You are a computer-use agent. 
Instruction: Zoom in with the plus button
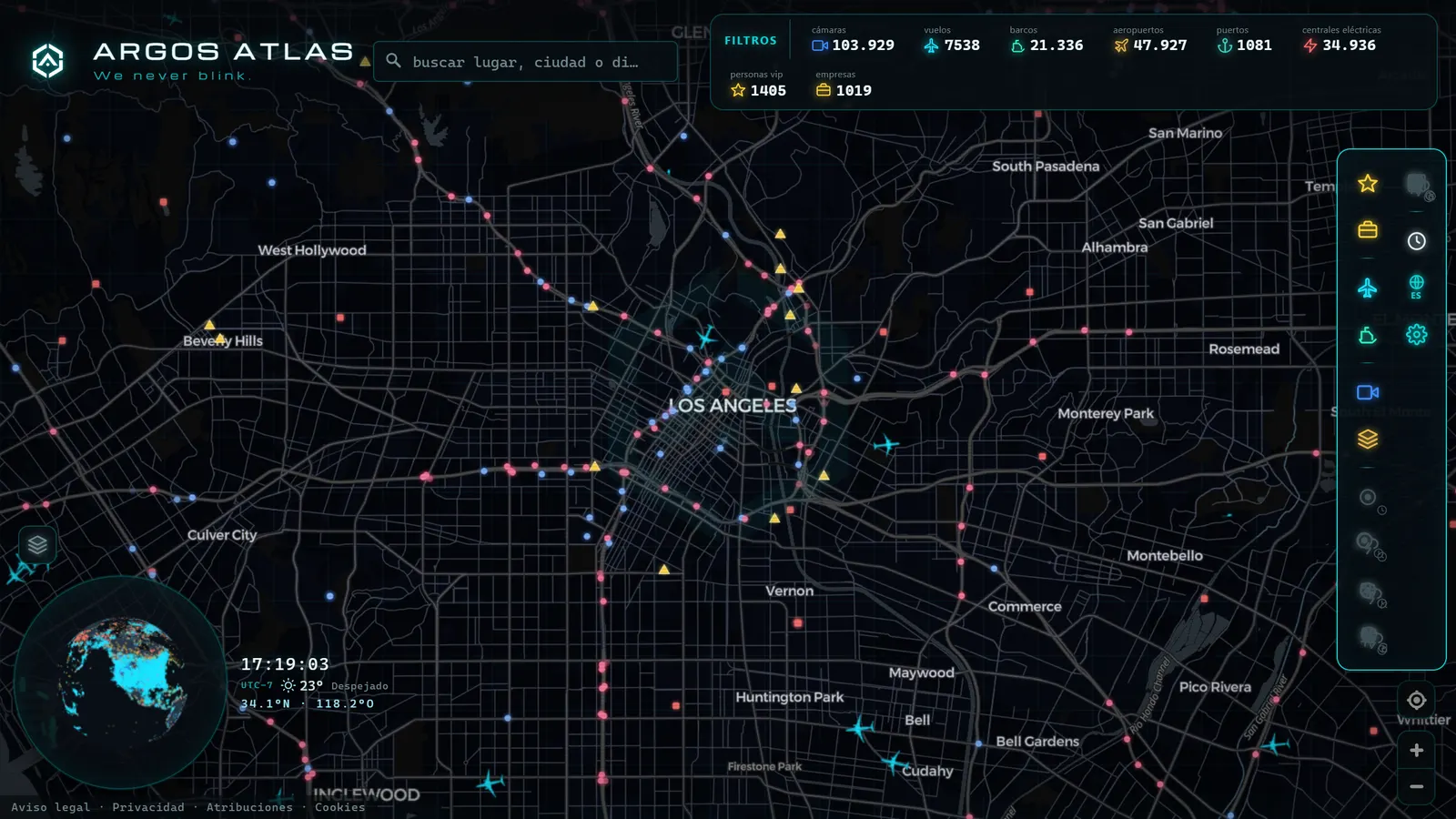(1416, 750)
